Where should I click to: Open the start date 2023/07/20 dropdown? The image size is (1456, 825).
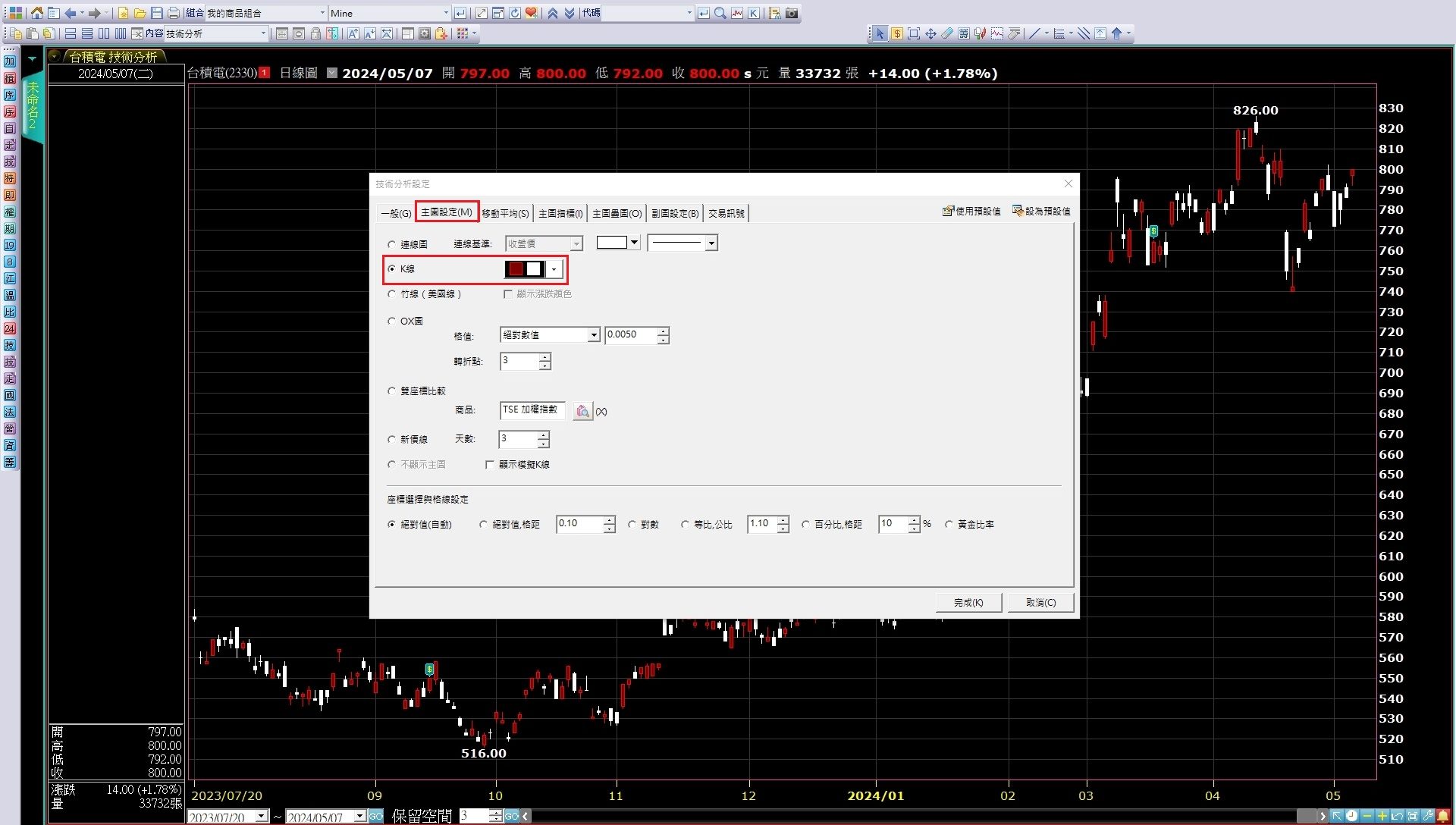click(262, 817)
